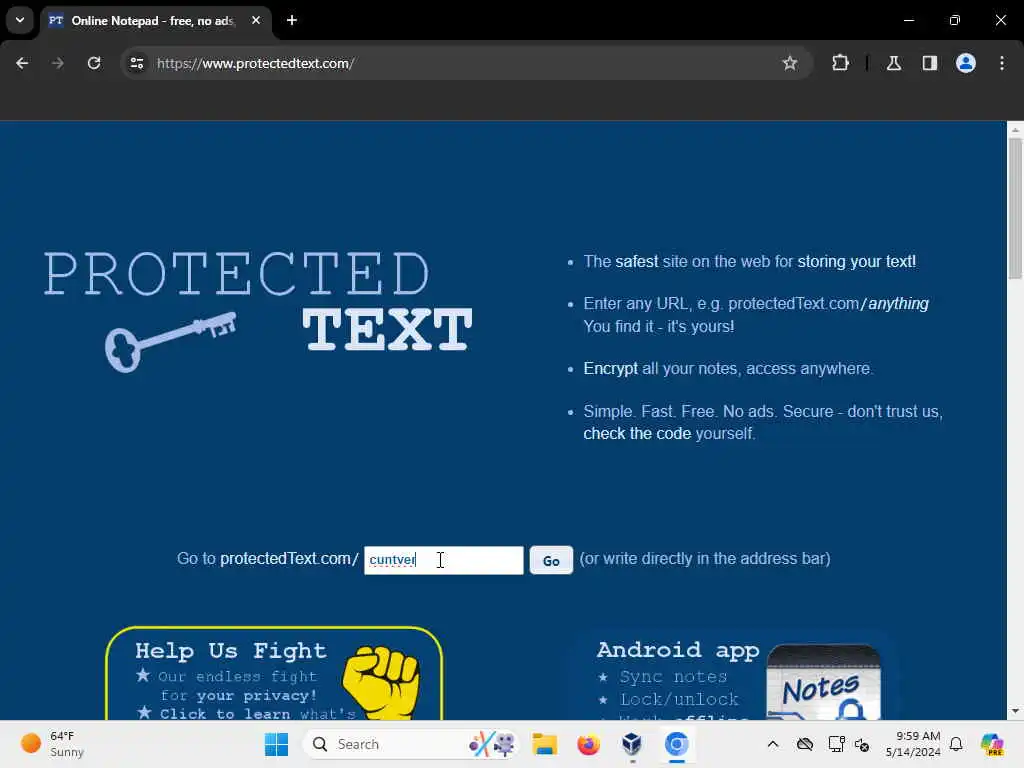The height and width of the screenshot is (768, 1024).
Task: Open site information icon in address bar
Action: tap(137, 63)
